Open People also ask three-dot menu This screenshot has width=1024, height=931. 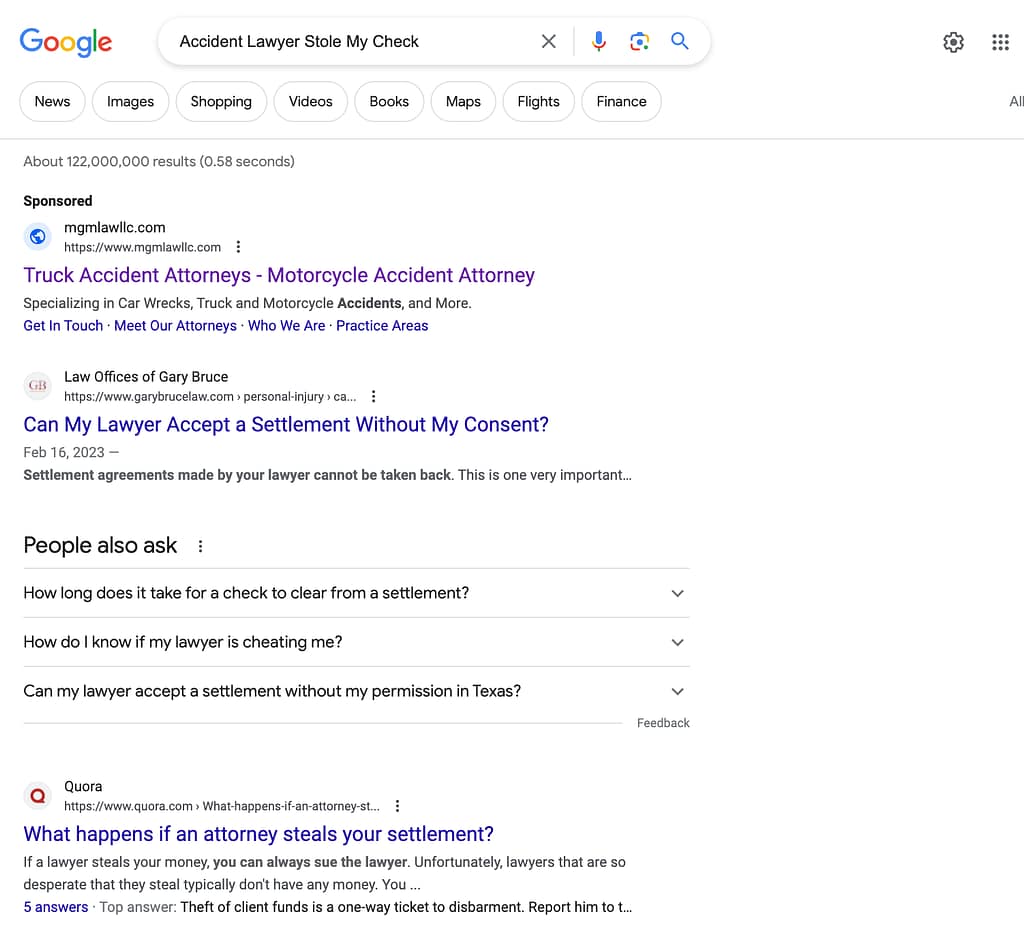(x=200, y=546)
